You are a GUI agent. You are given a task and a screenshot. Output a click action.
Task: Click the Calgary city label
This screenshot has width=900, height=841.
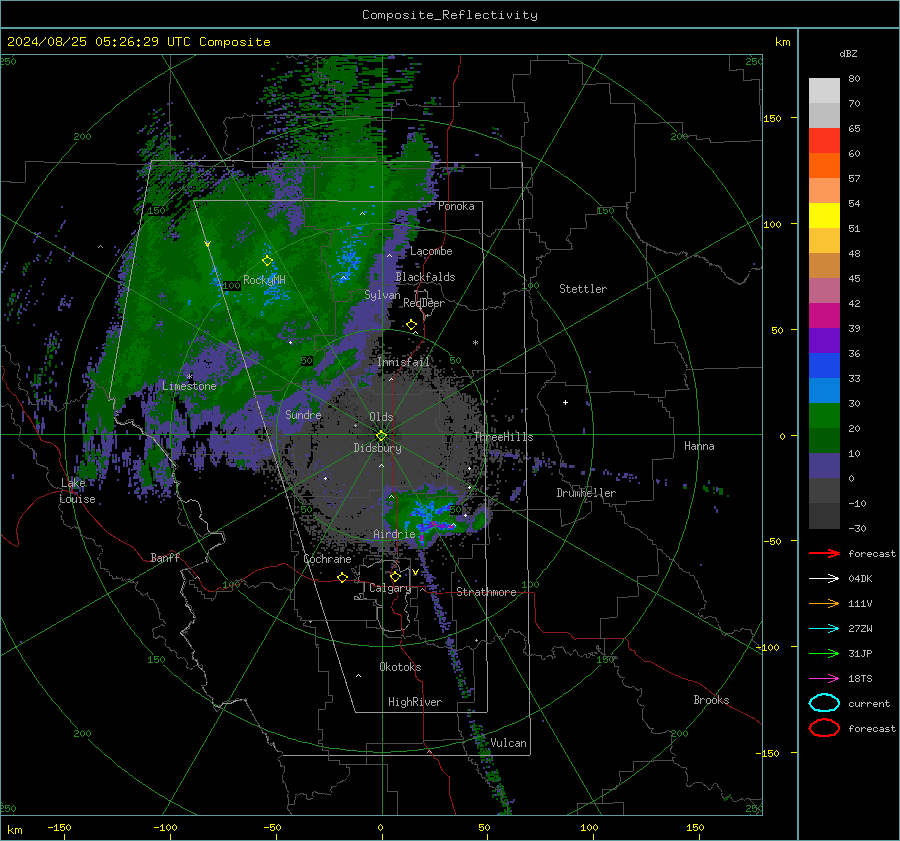point(390,588)
